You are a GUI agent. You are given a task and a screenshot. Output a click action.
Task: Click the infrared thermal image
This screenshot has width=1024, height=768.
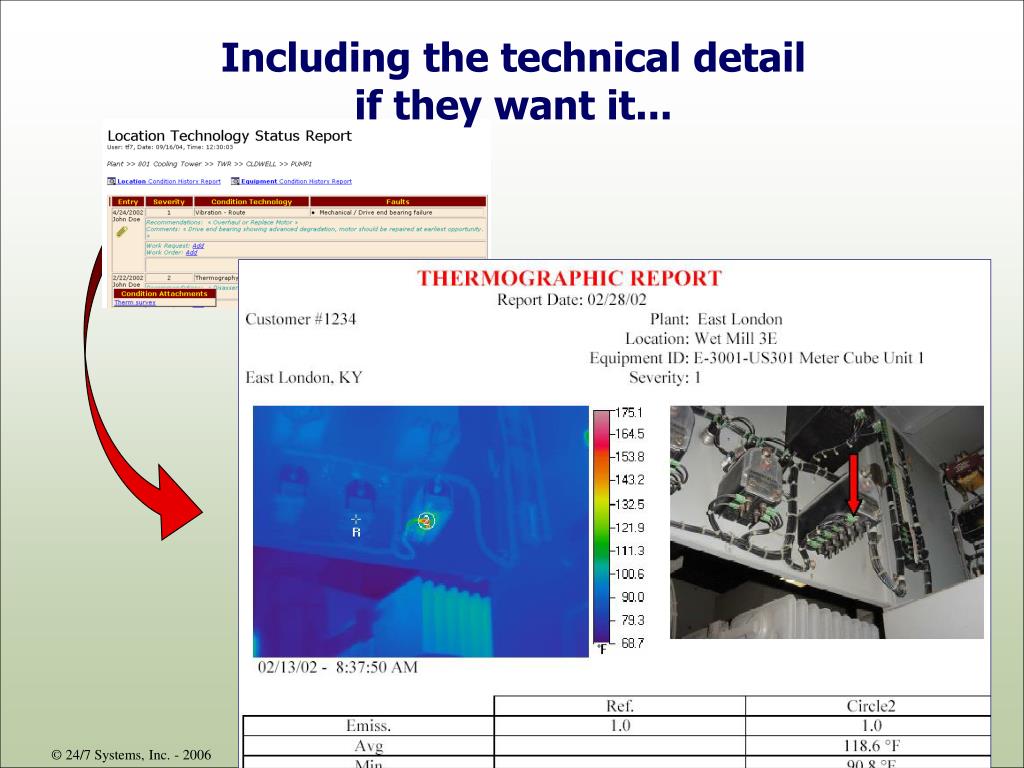(x=421, y=532)
